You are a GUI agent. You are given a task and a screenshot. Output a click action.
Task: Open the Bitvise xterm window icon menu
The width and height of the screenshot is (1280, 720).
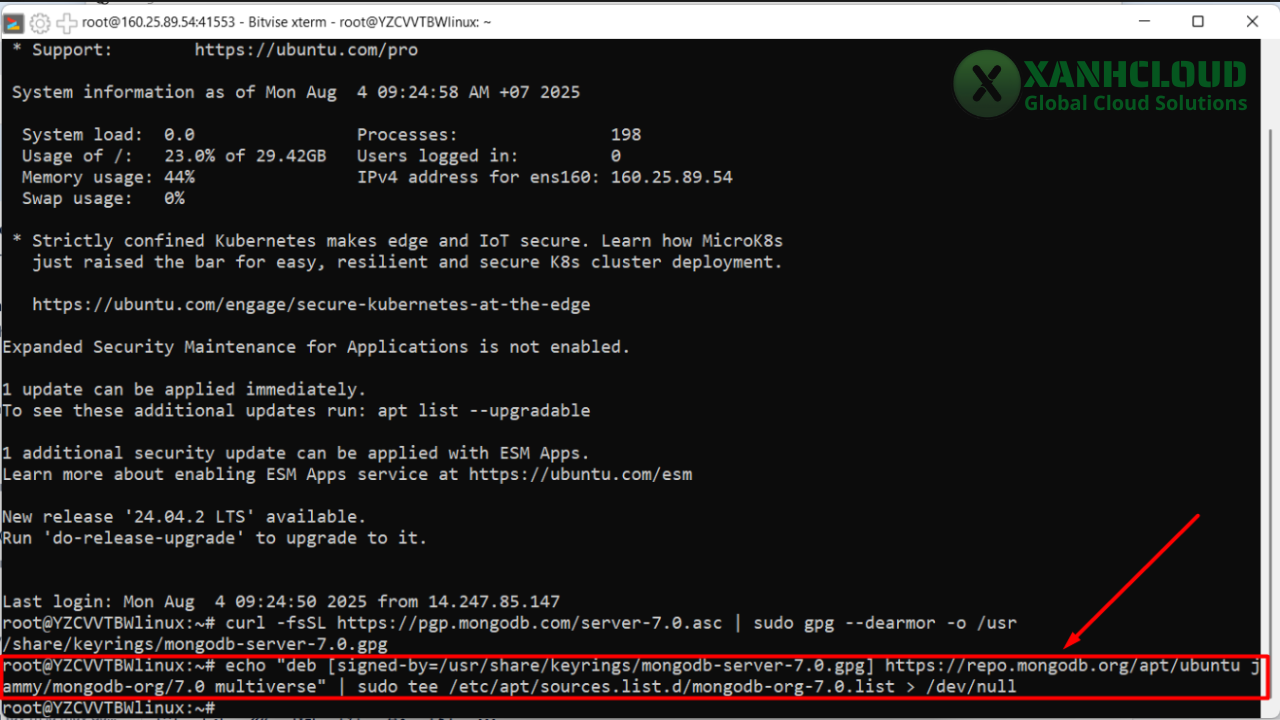click(x=14, y=22)
